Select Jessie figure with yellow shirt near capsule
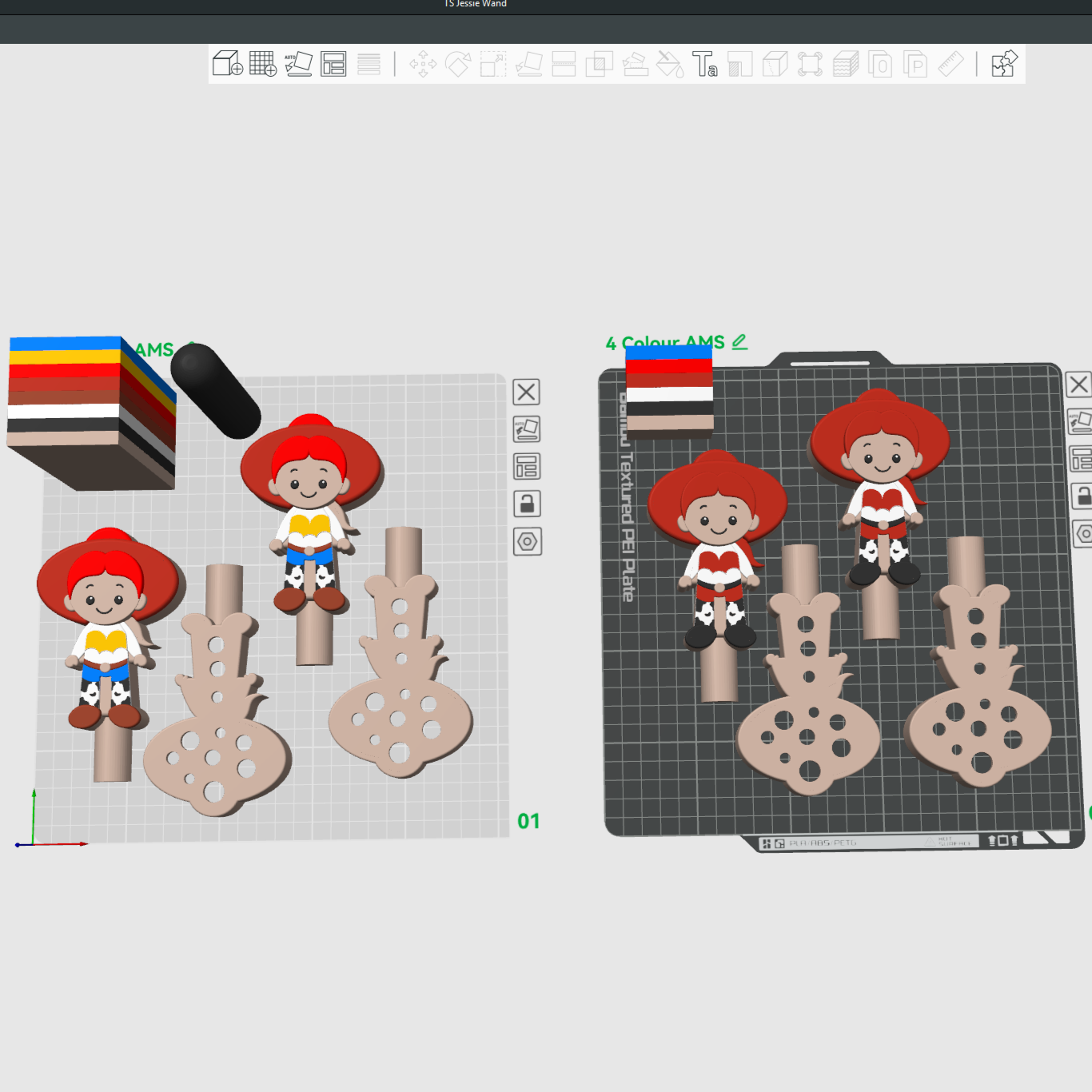 [x=312, y=512]
